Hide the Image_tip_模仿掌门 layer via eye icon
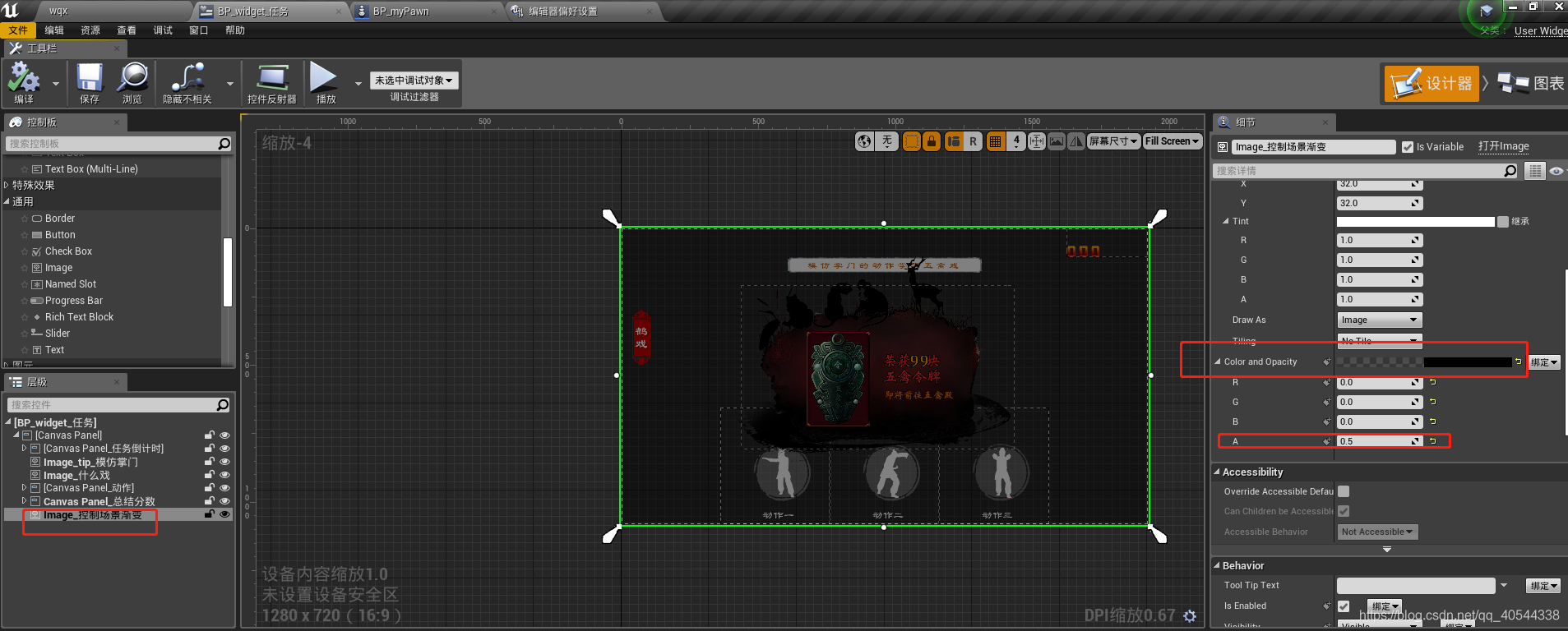This screenshot has width=1568, height=631. click(224, 462)
